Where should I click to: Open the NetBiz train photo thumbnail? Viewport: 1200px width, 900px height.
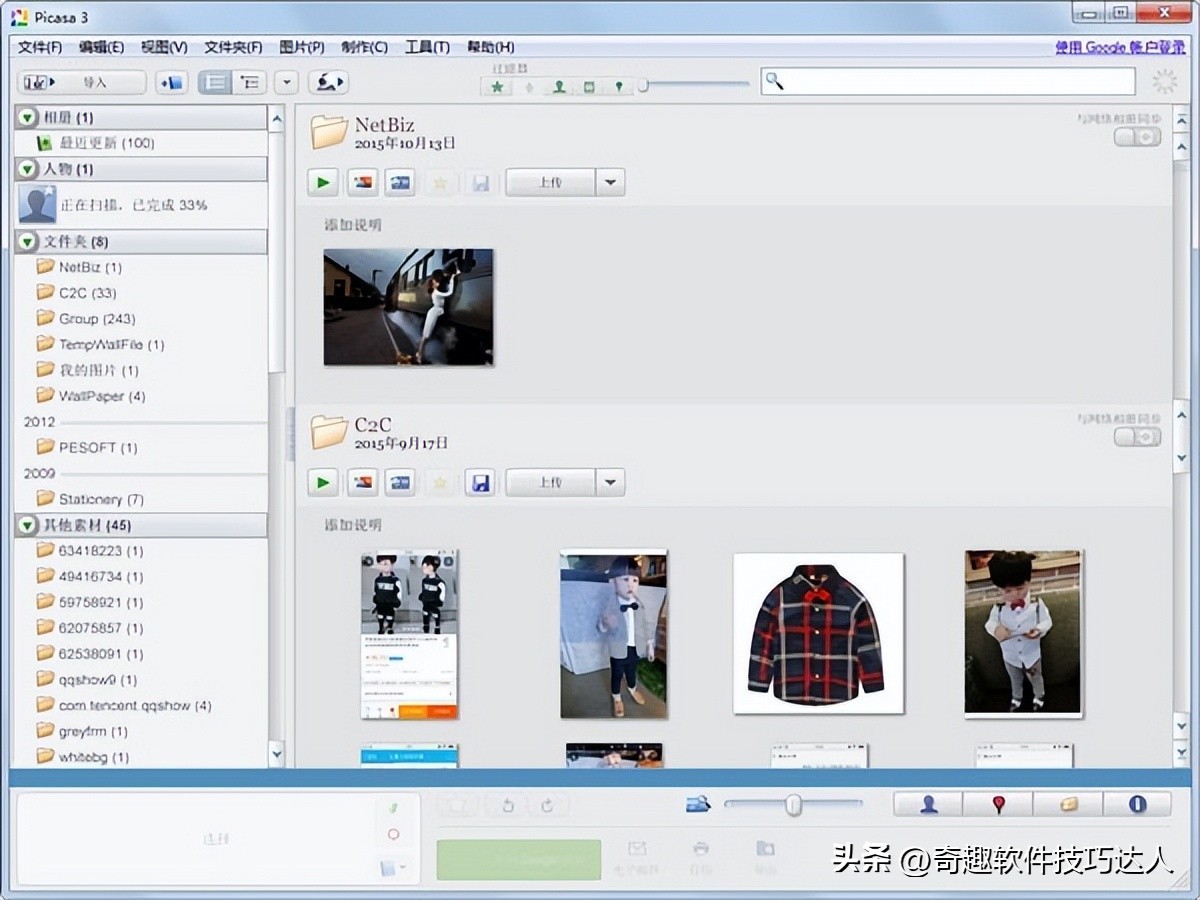(x=408, y=307)
